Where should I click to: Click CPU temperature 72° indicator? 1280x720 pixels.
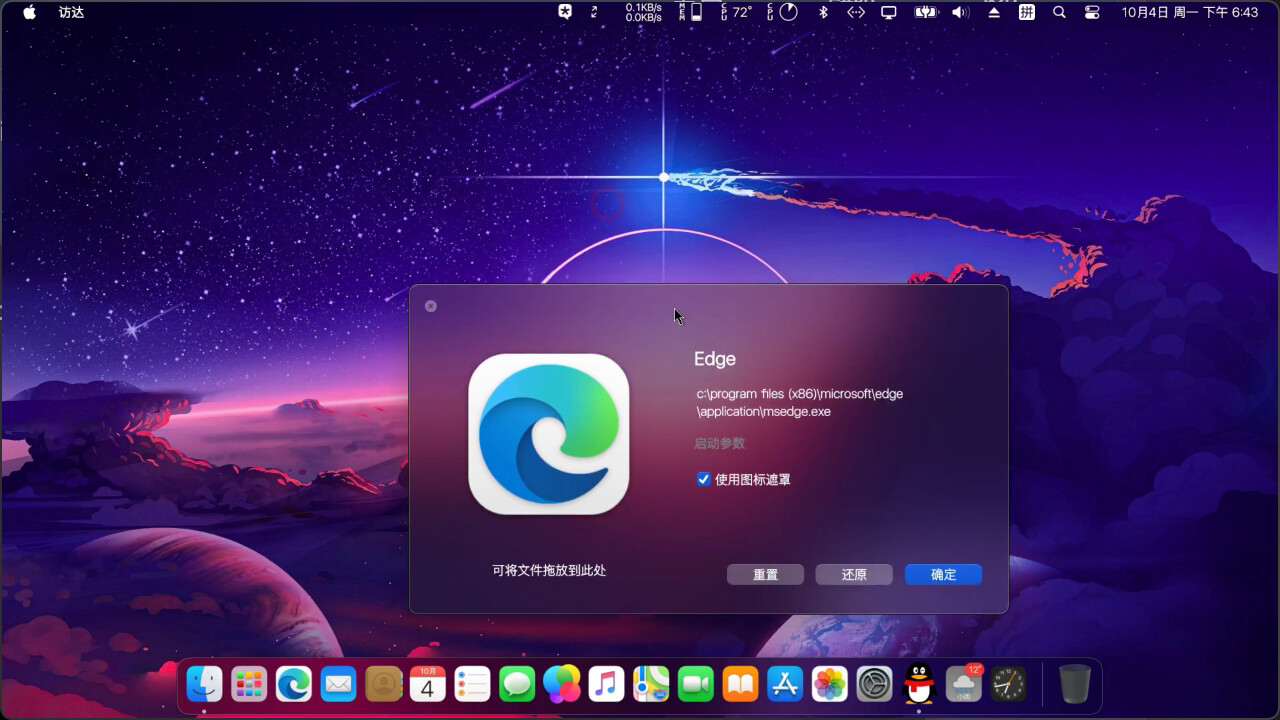pos(737,12)
